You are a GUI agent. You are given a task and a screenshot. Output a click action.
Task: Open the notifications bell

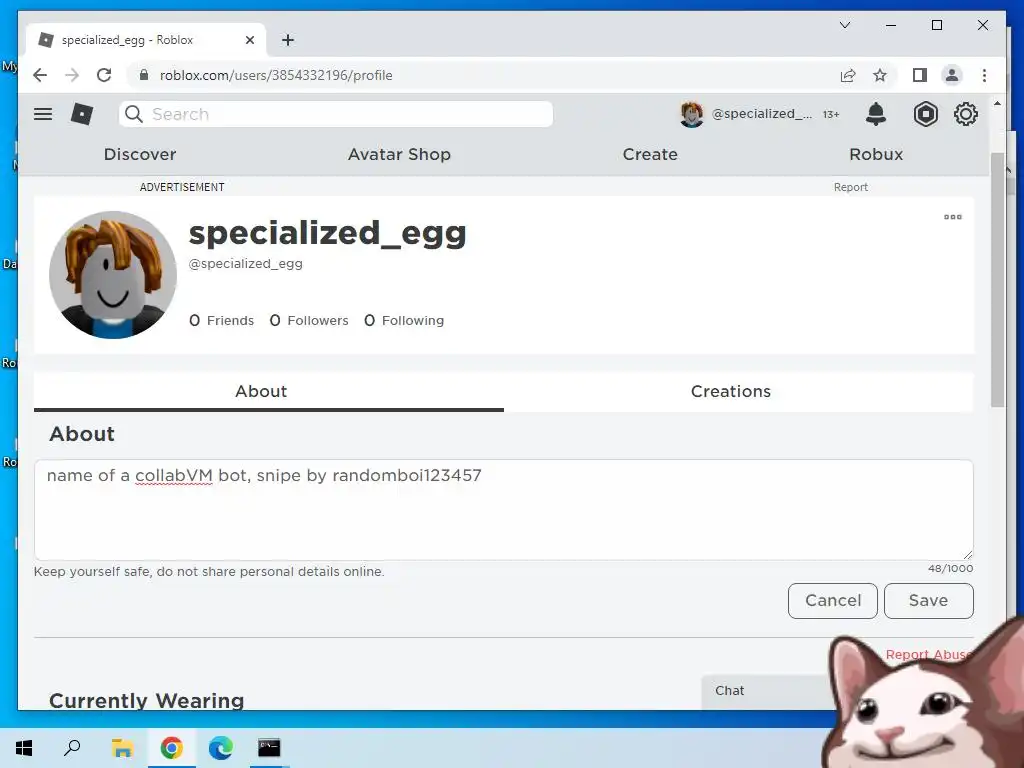876,114
